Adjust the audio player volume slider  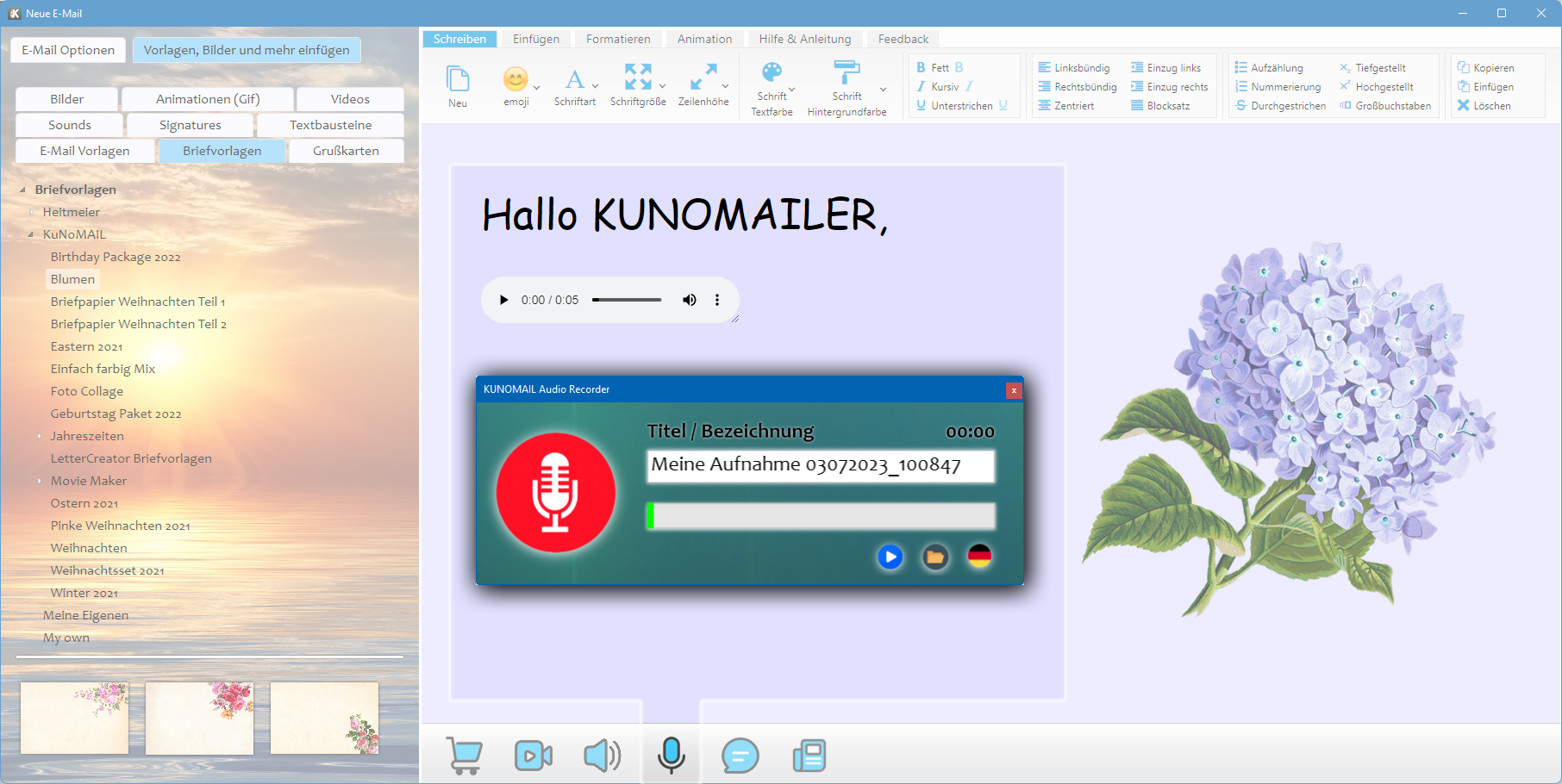point(627,300)
